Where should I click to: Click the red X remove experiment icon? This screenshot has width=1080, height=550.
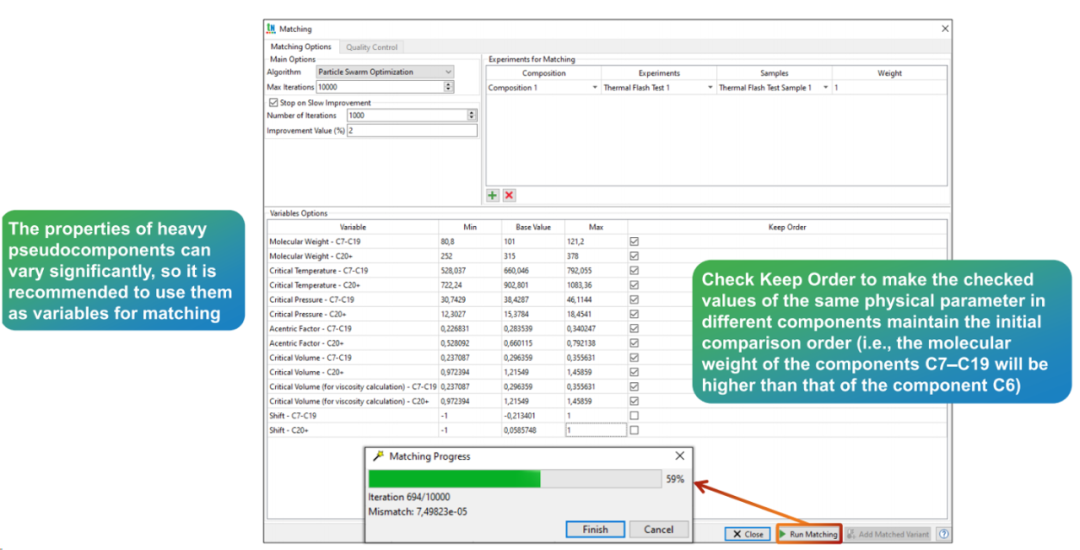pos(509,195)
